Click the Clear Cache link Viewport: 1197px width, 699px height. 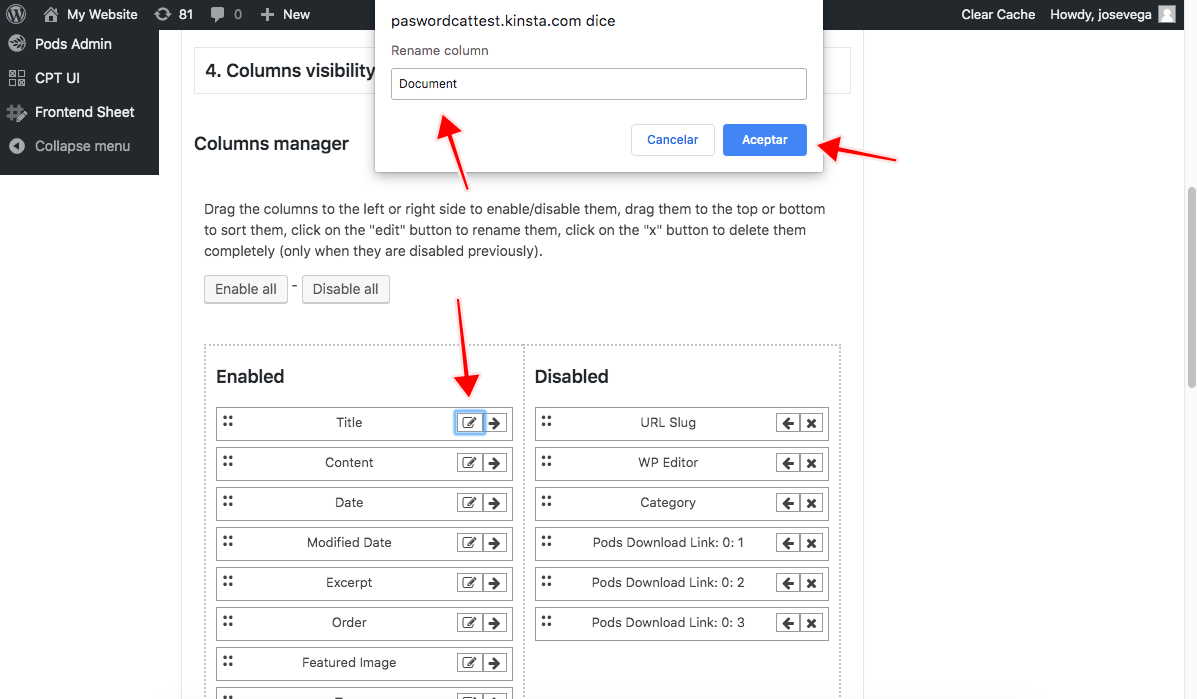(x=997, y=14)
